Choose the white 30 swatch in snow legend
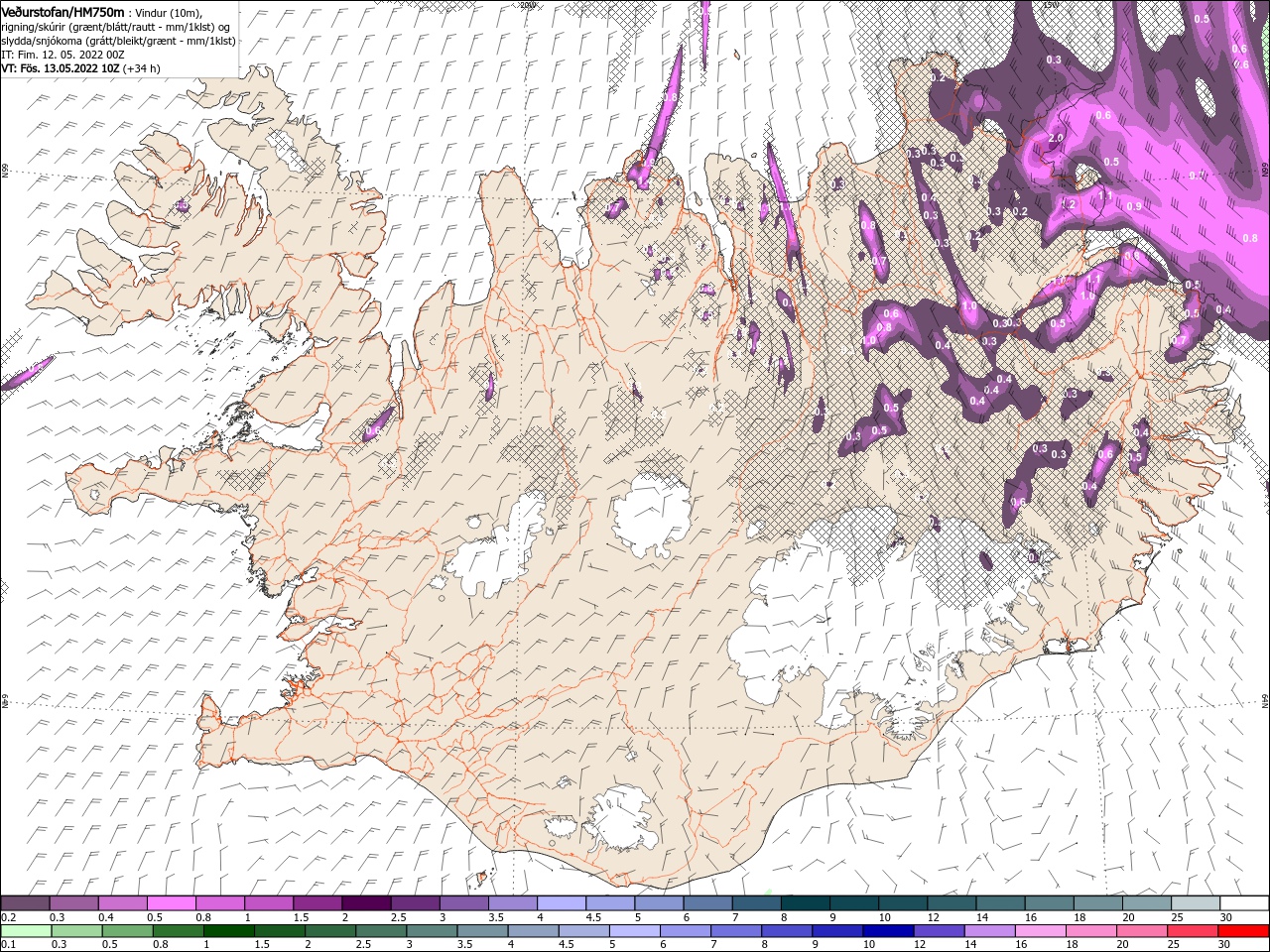 pos(1244,903)
